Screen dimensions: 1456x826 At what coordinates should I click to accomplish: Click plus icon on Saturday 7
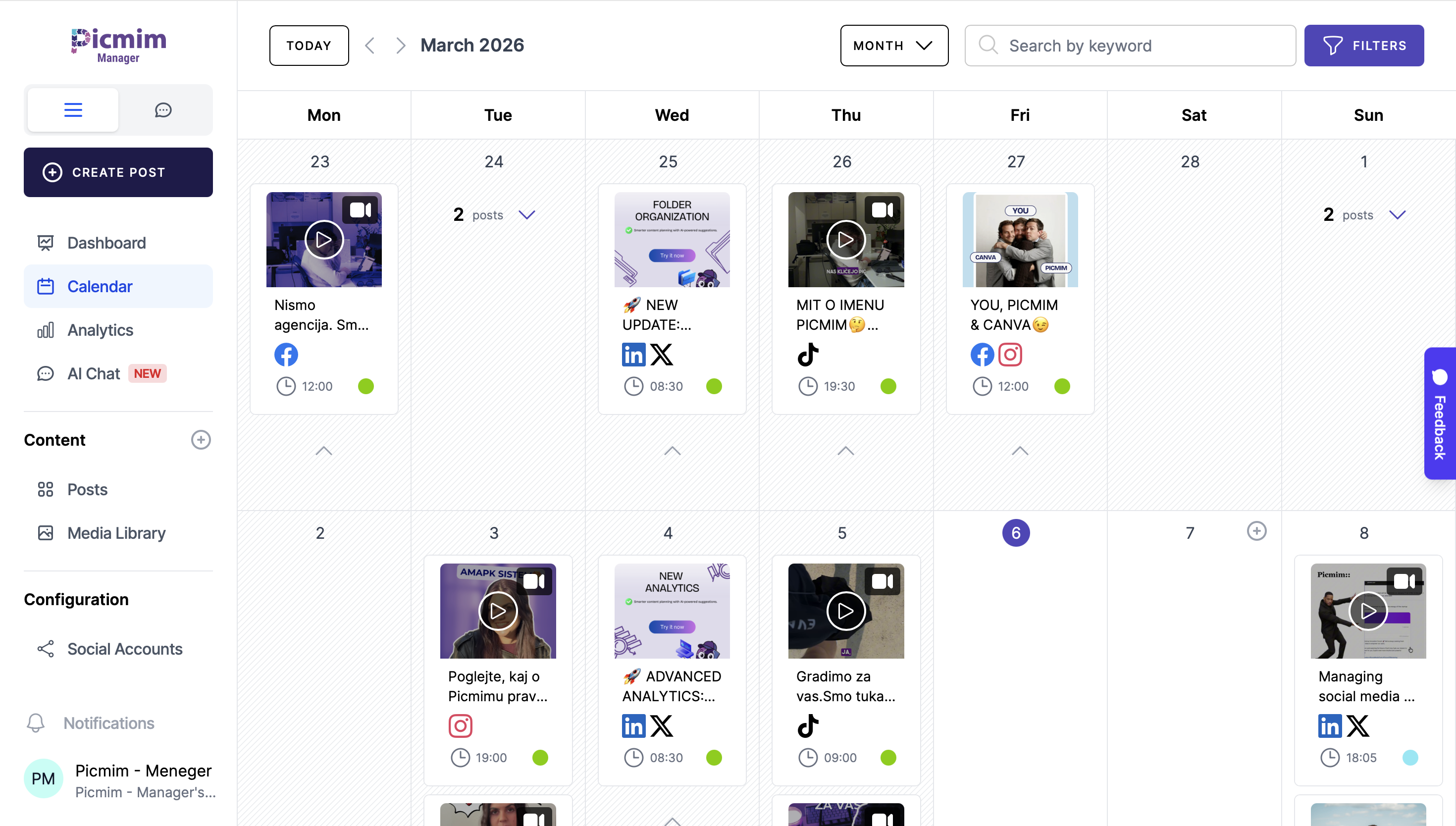pyautogui.click(x=1256, y=531)
